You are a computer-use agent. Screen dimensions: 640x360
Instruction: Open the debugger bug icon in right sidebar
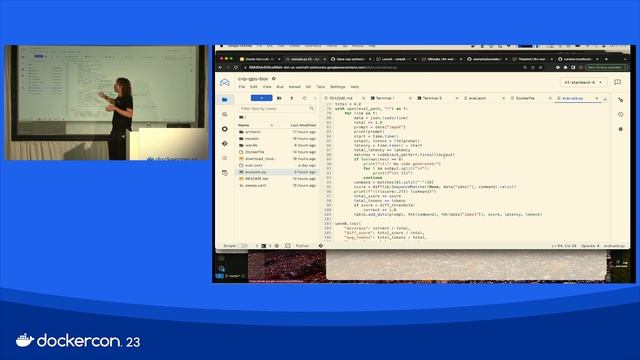pos(620,129)
